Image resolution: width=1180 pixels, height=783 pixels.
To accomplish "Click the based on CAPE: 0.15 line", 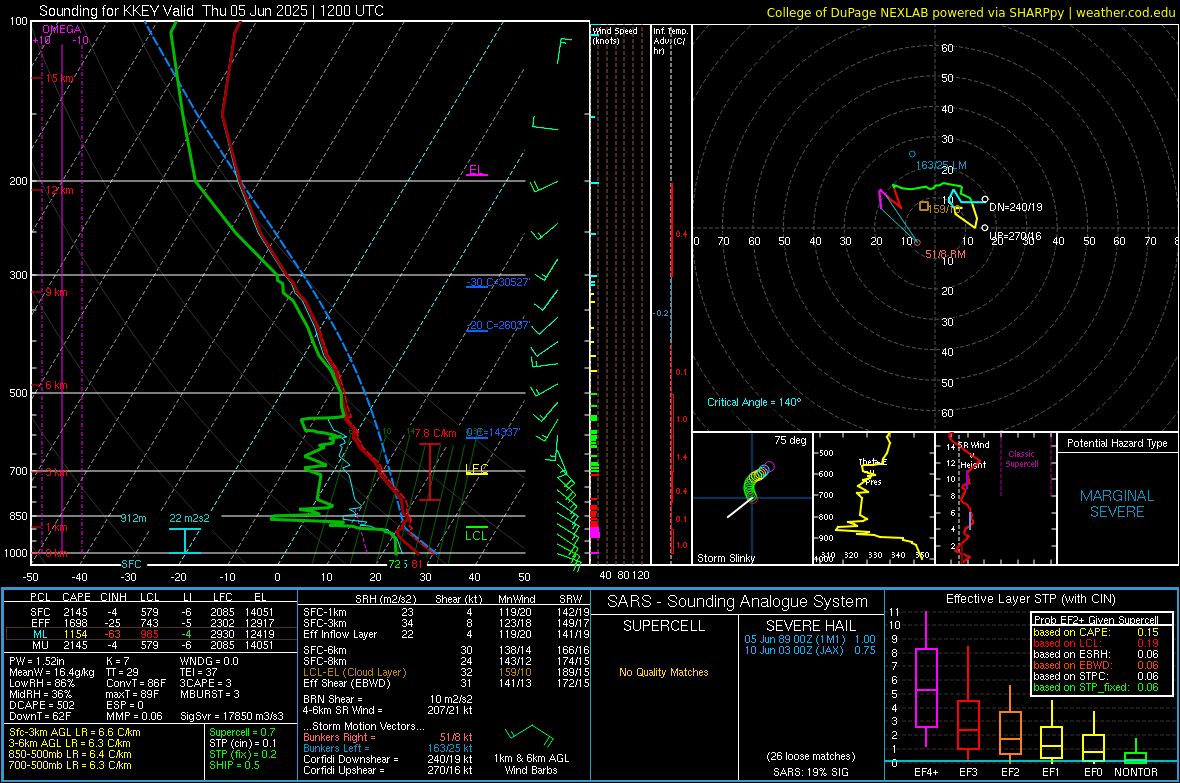I will pos(1096,632).
